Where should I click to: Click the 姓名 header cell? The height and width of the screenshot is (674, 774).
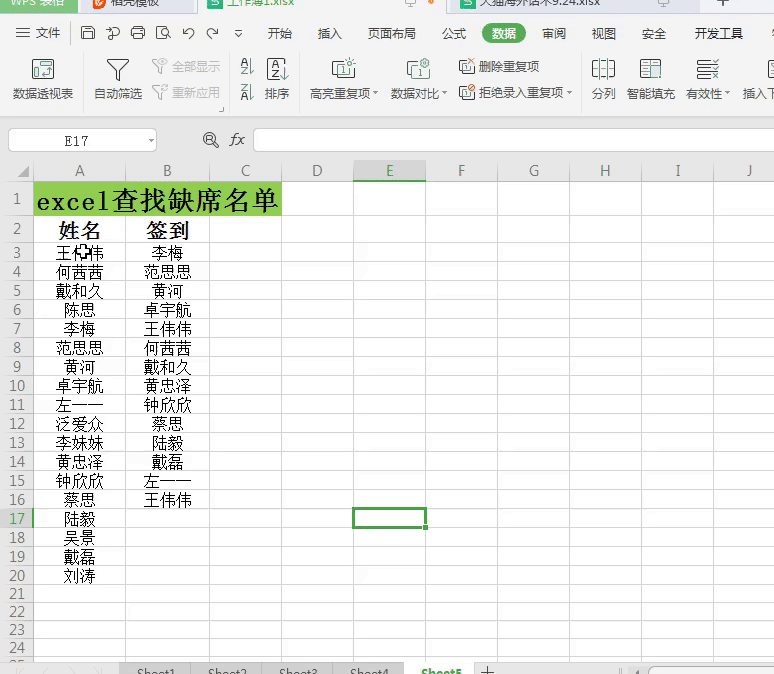pos(79,230)
